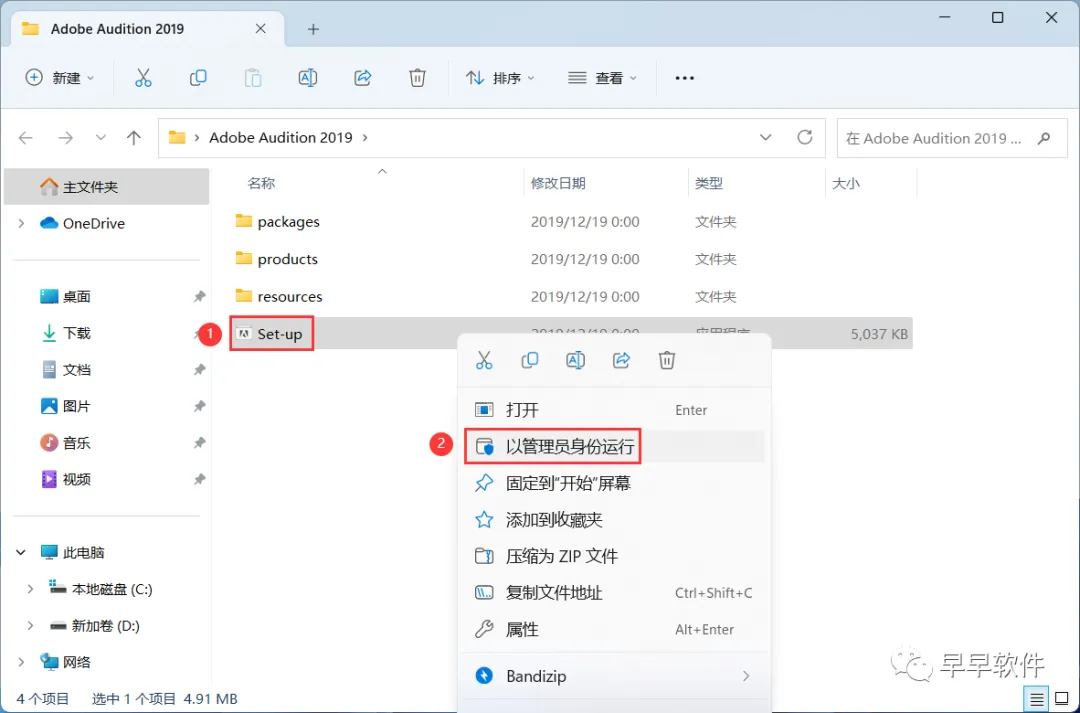This screenshot has width=1080, height=713.
Task: Switch to details view in status bar
Action: click(1037, 699)
